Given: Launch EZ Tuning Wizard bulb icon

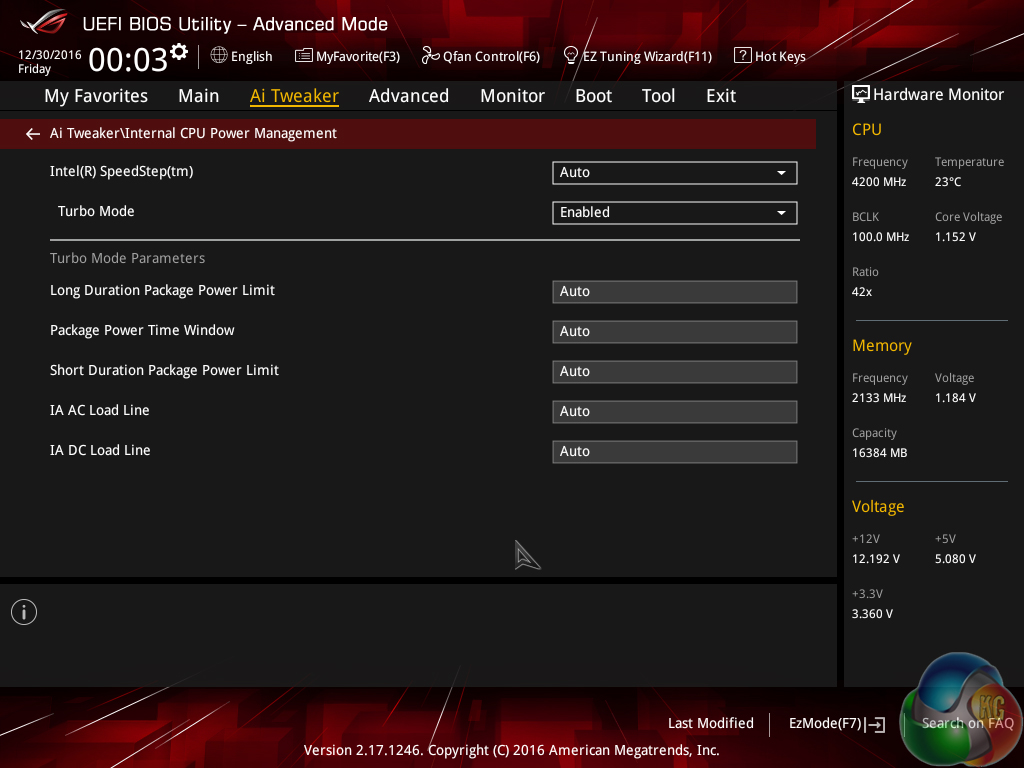Looking at the screenshot, I should 571,56.
